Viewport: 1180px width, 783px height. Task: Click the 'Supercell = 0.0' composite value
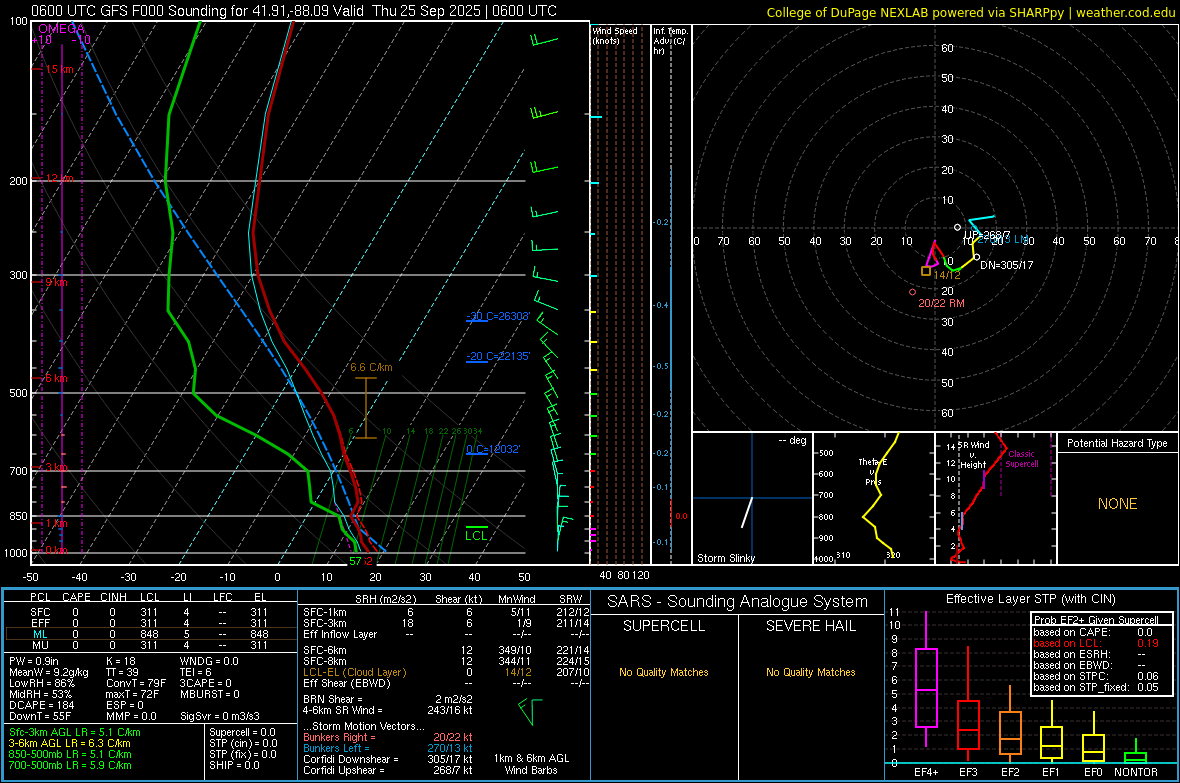pyautogui.click(x=242, y=732)
